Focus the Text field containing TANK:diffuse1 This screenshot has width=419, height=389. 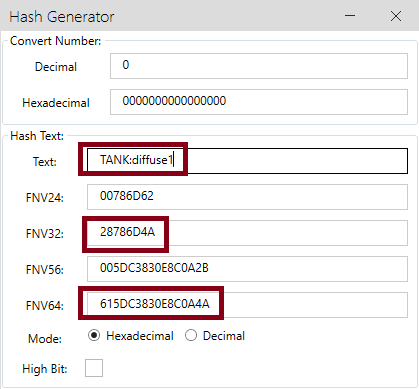coord(247,161)
